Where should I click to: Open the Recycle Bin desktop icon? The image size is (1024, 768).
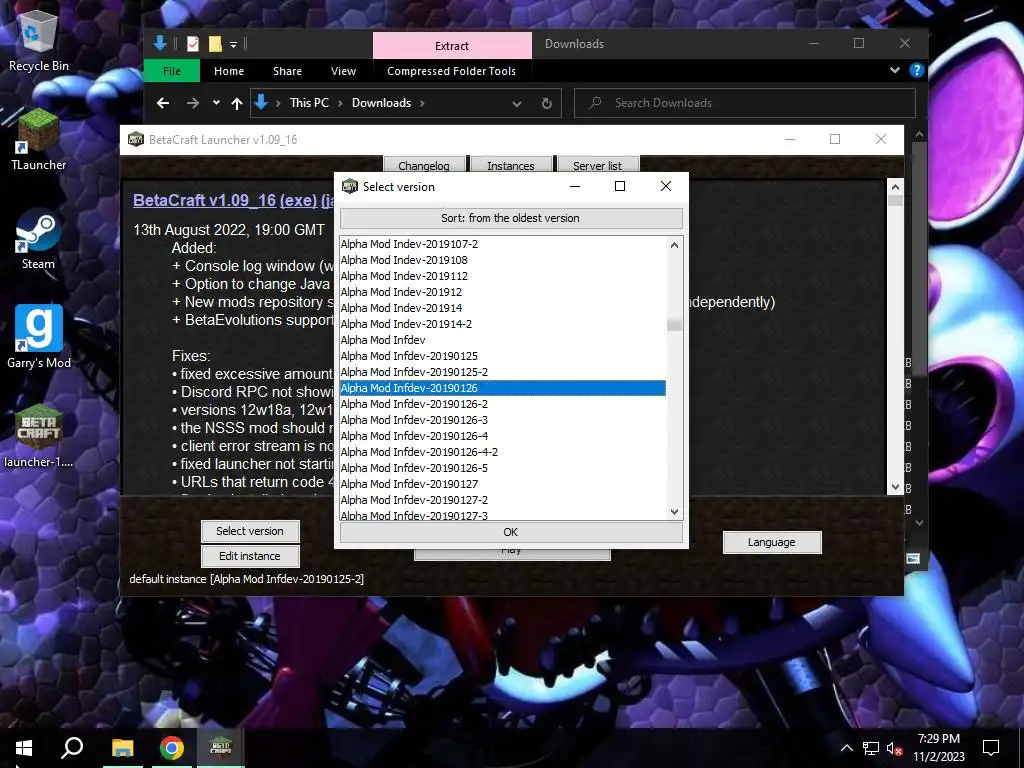39,40
